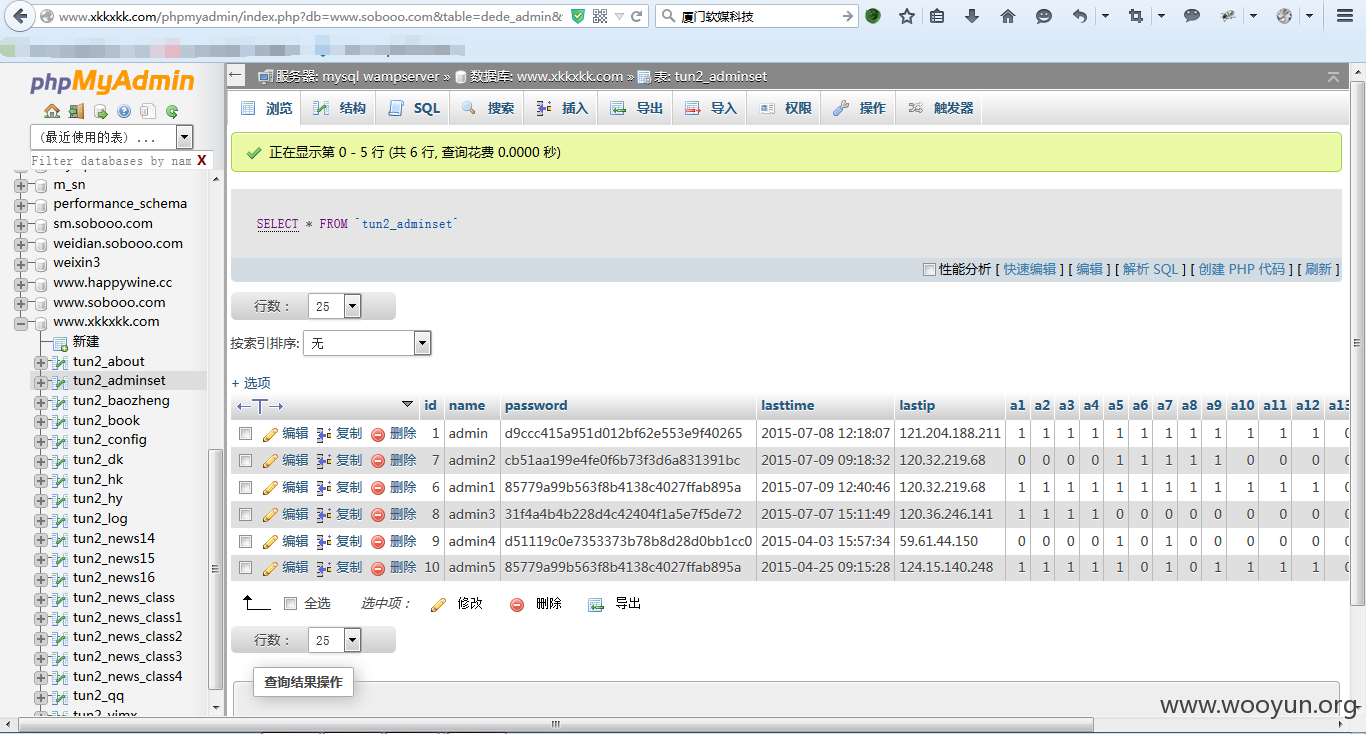Click the browser back arrow button
This screenshot has height=734, width=1366.
click(x=19, y=16)
